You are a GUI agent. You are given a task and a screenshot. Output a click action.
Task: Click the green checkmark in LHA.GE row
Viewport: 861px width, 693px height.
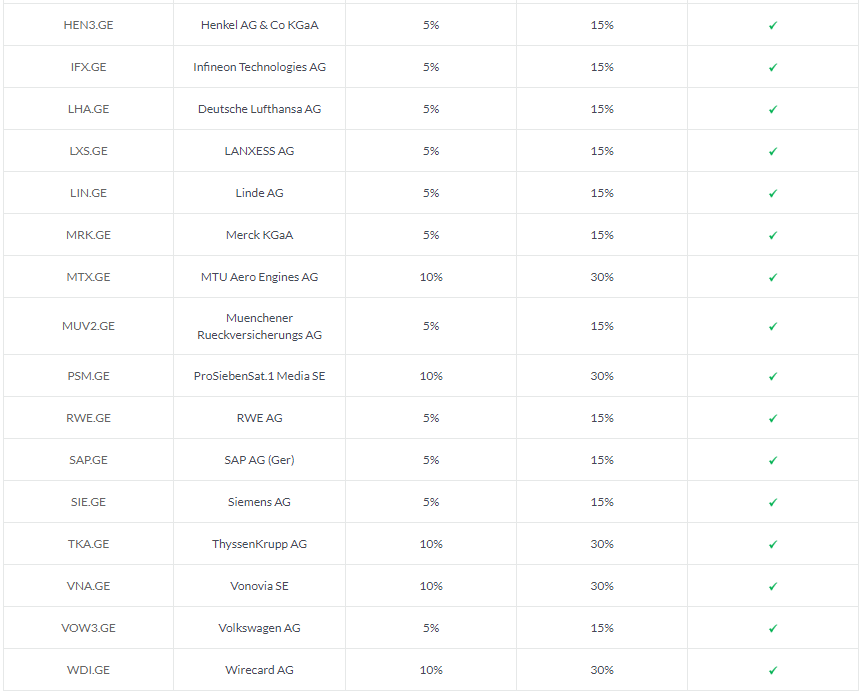coord(773,109)
